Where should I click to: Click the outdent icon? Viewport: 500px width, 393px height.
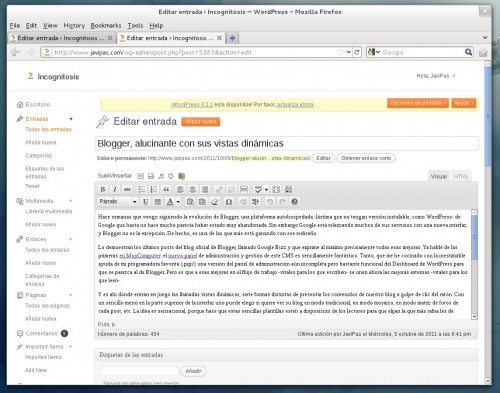[x=243, y=201]
